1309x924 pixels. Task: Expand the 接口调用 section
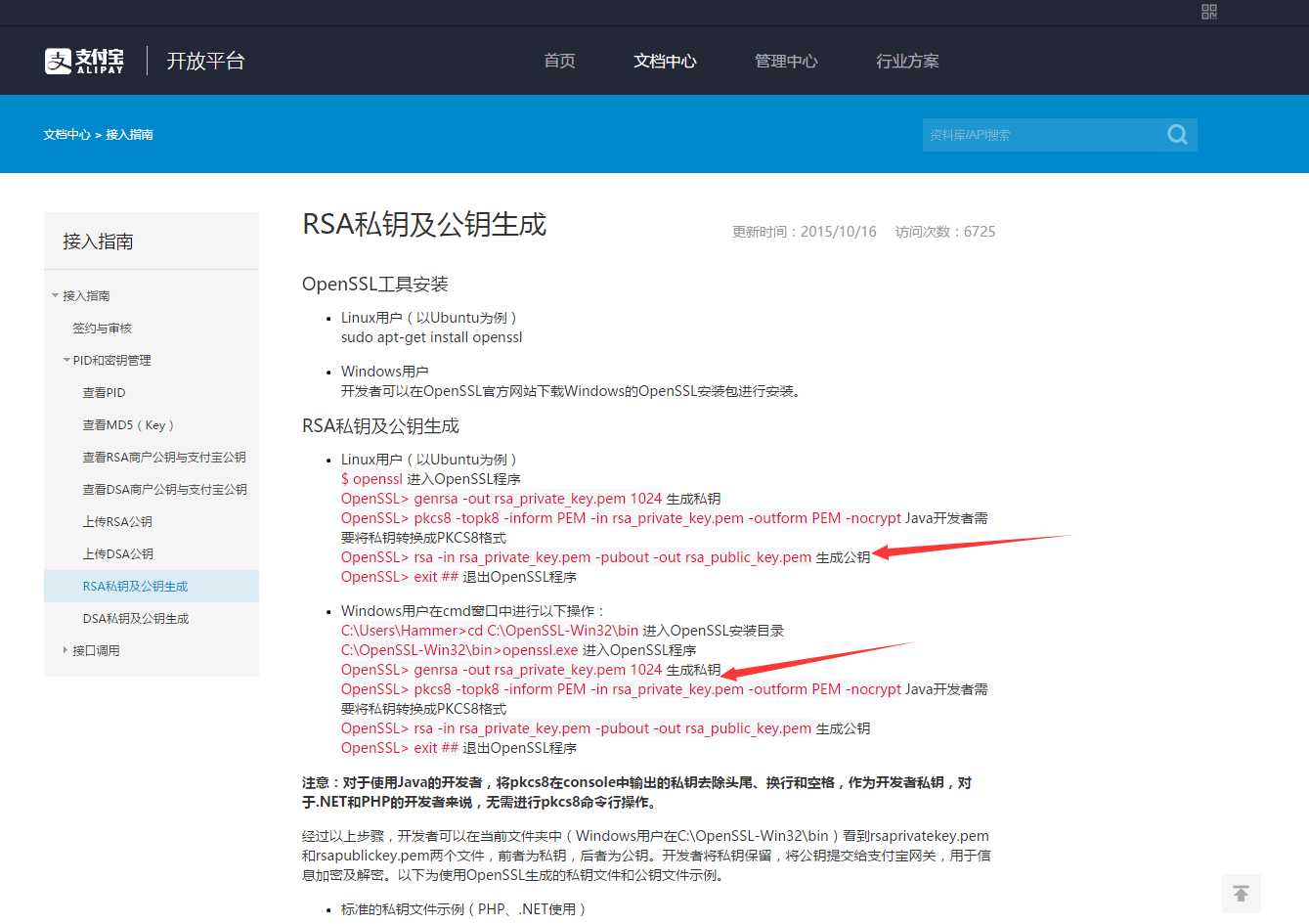coord(65,650)
